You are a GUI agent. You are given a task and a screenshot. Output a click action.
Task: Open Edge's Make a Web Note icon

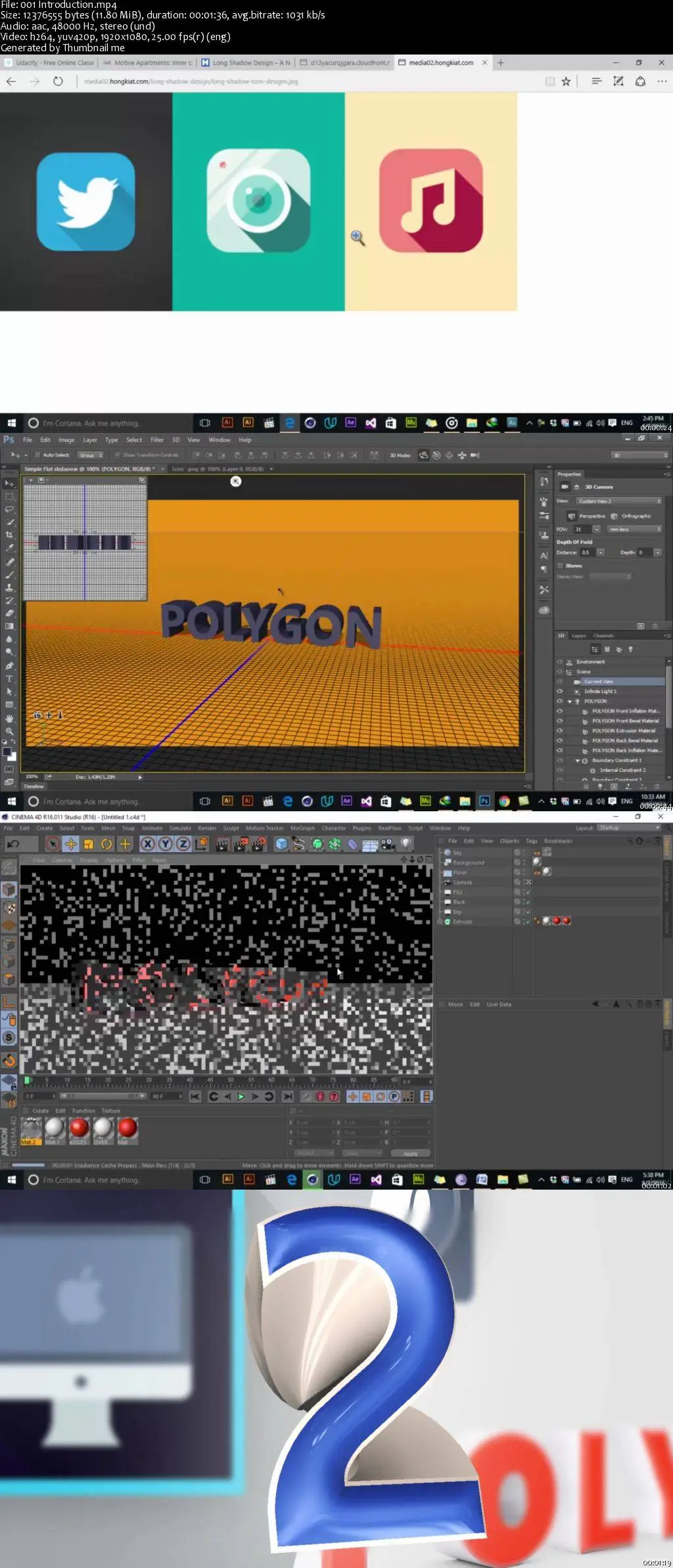(x=618, y=81)
